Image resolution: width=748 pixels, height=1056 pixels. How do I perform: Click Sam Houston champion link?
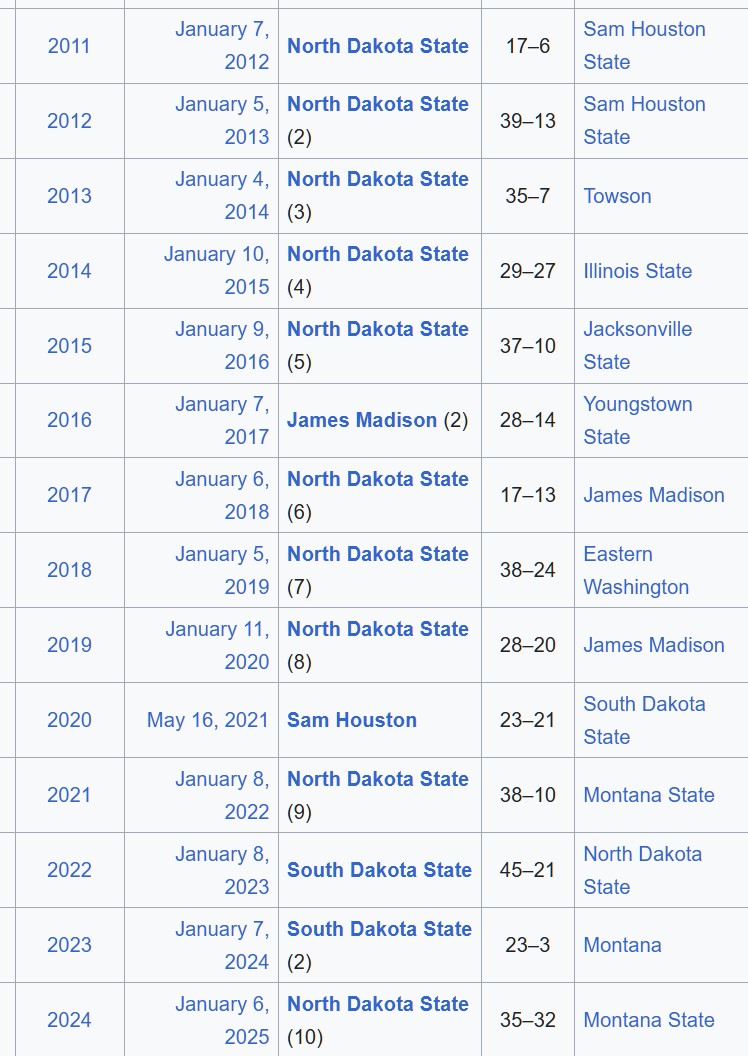(x=352, y=720)
